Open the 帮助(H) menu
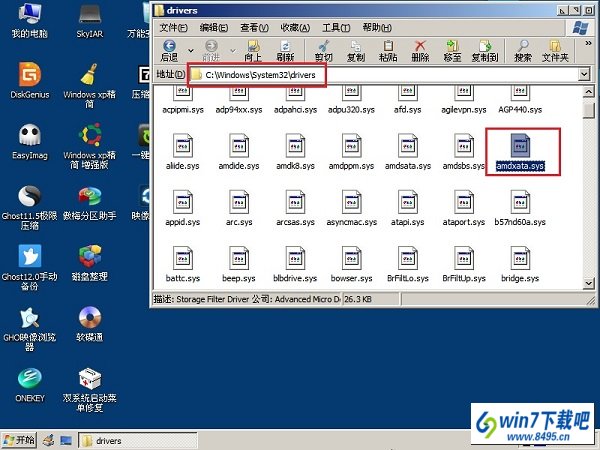This screenshot has width=600, height=450. [x=377, y=28]
